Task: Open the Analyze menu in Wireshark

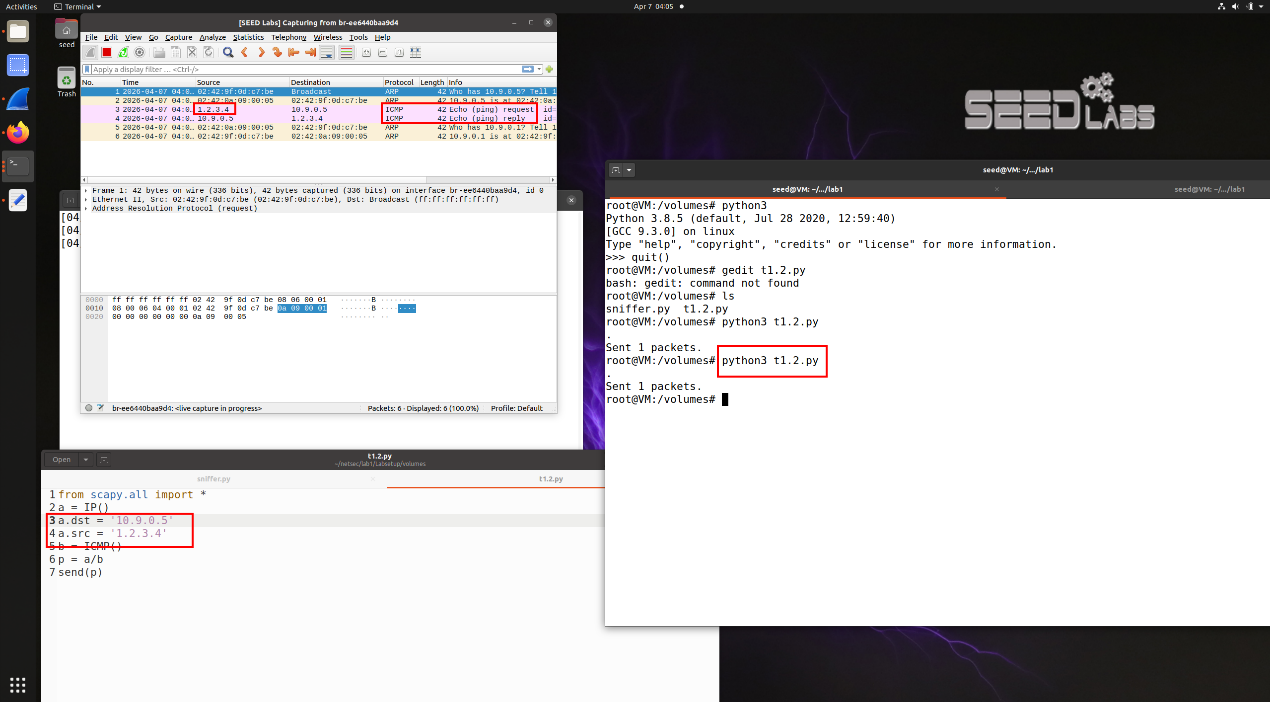Action: (212, 37)
